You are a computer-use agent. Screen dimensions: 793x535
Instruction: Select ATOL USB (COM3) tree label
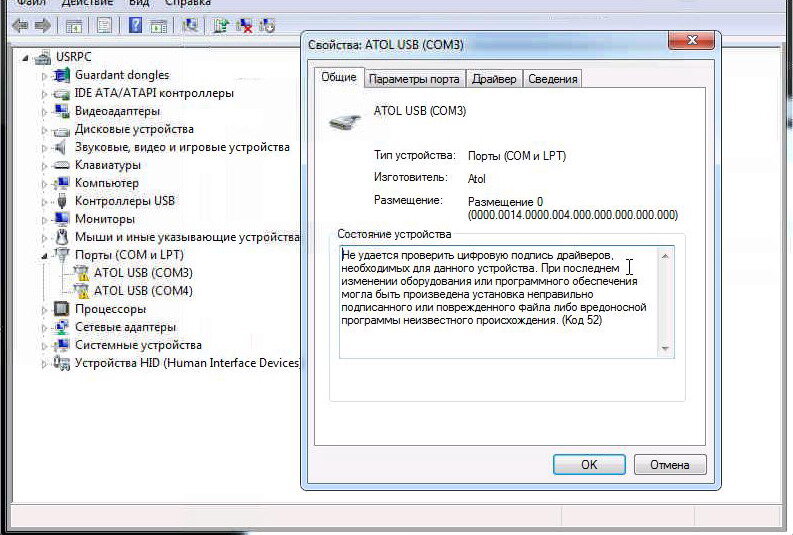[x=143, y=273]
